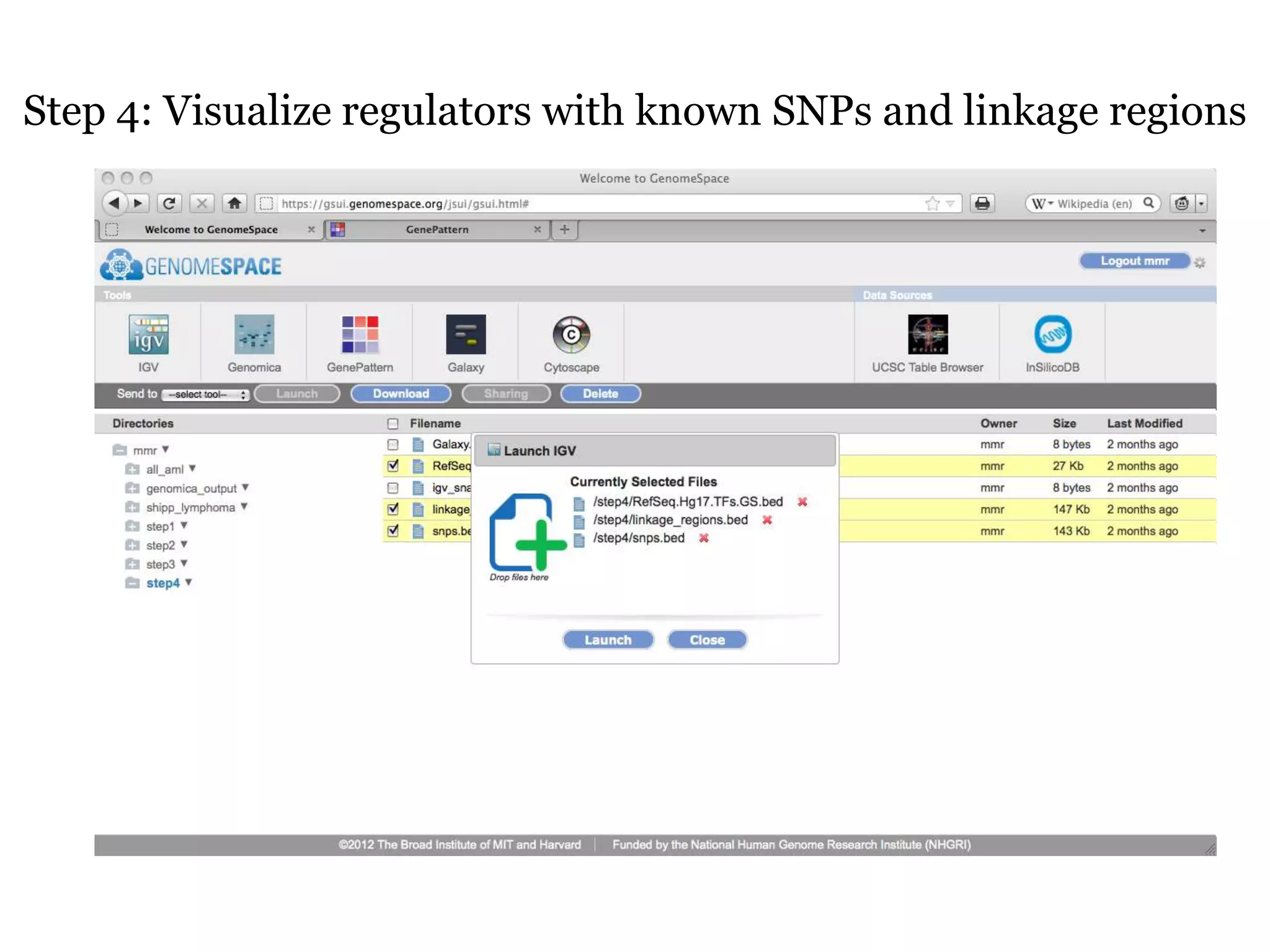Open the Cytoscape tool icon
The width and height of the screenshot is (1270, 952).
pyautogui.click(x=571, y=335)
